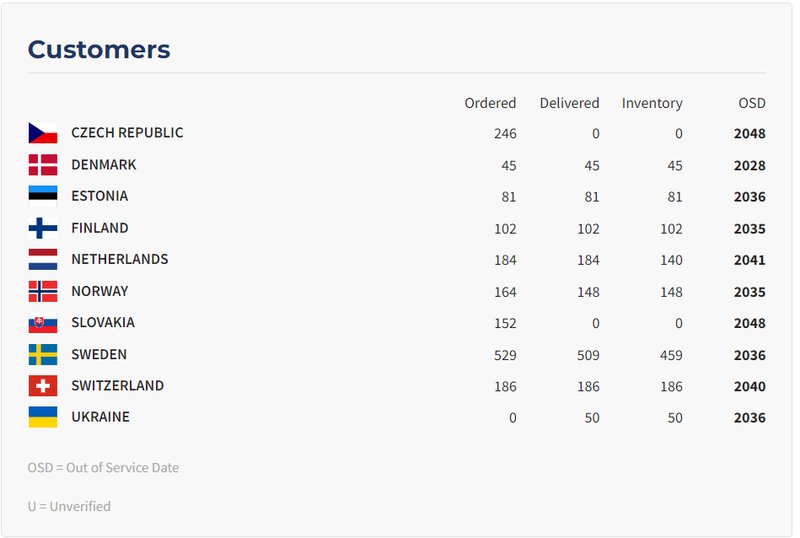Click the Estonia flag icon
The image size is (800, 538).
click(x=43, y=196)
